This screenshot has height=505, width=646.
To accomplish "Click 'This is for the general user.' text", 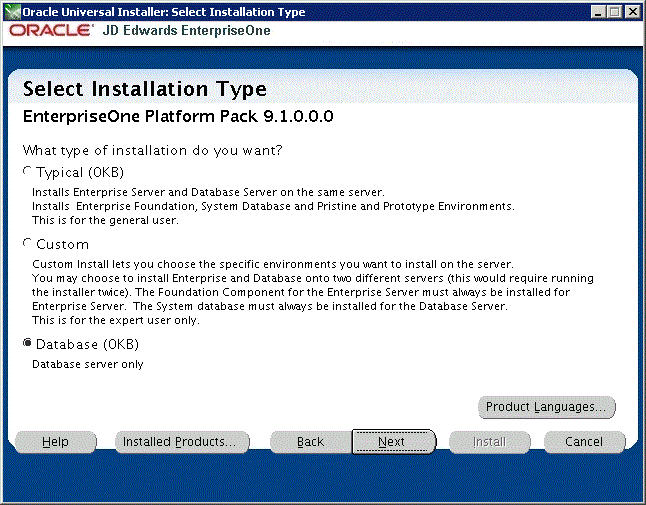I will 105,220.
